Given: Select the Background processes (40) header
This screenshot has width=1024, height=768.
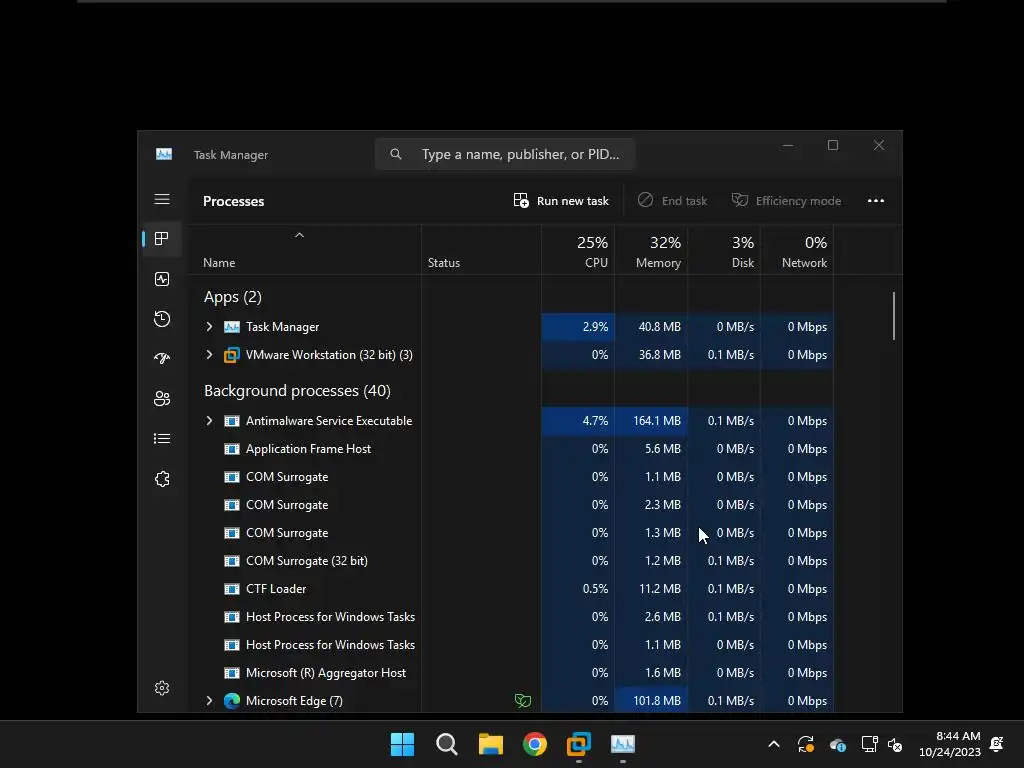Looking at the screenshot, I should [x=297, y=391].
